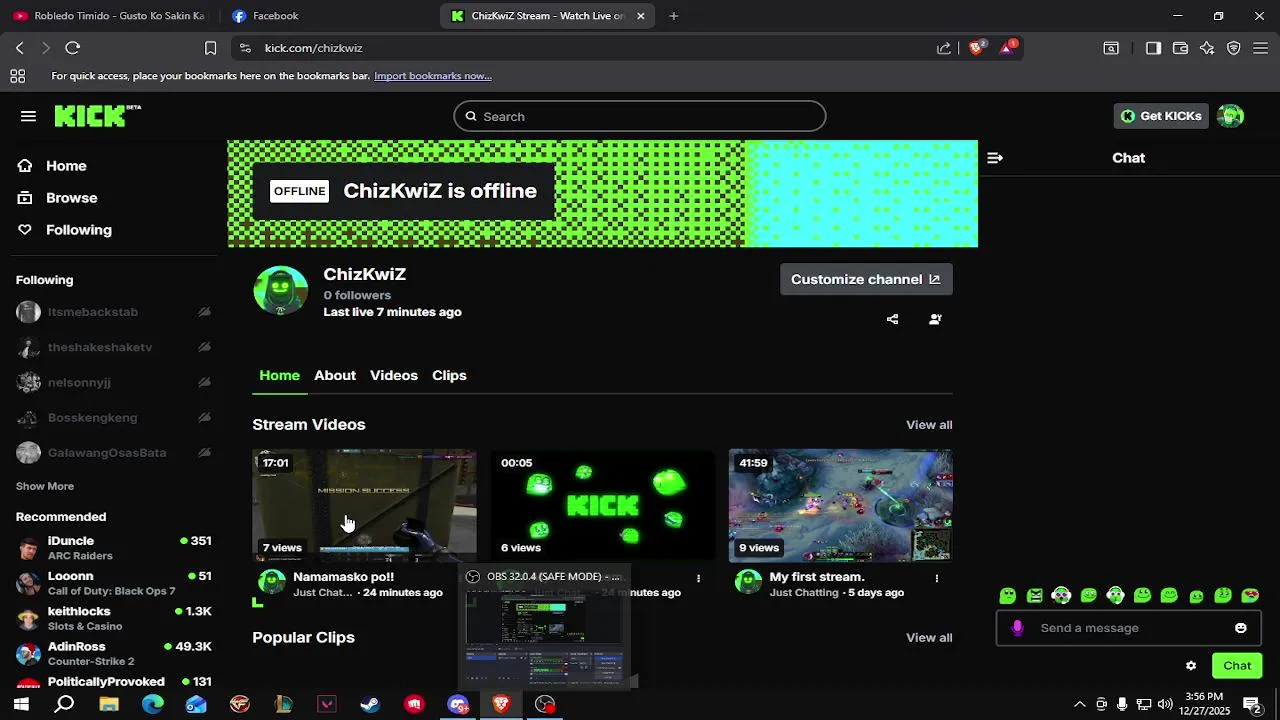Open Following in the sidebar
Screen dimensions: 1280x720
(79, 230)
